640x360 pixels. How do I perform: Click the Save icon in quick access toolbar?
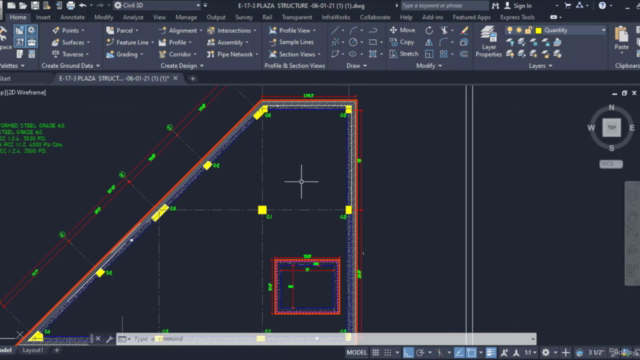coord(35,5)
